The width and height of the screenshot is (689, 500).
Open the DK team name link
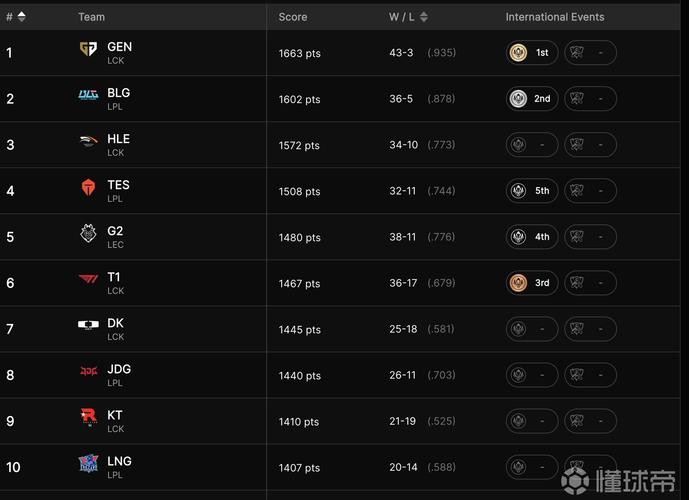(x=116, y=323)
